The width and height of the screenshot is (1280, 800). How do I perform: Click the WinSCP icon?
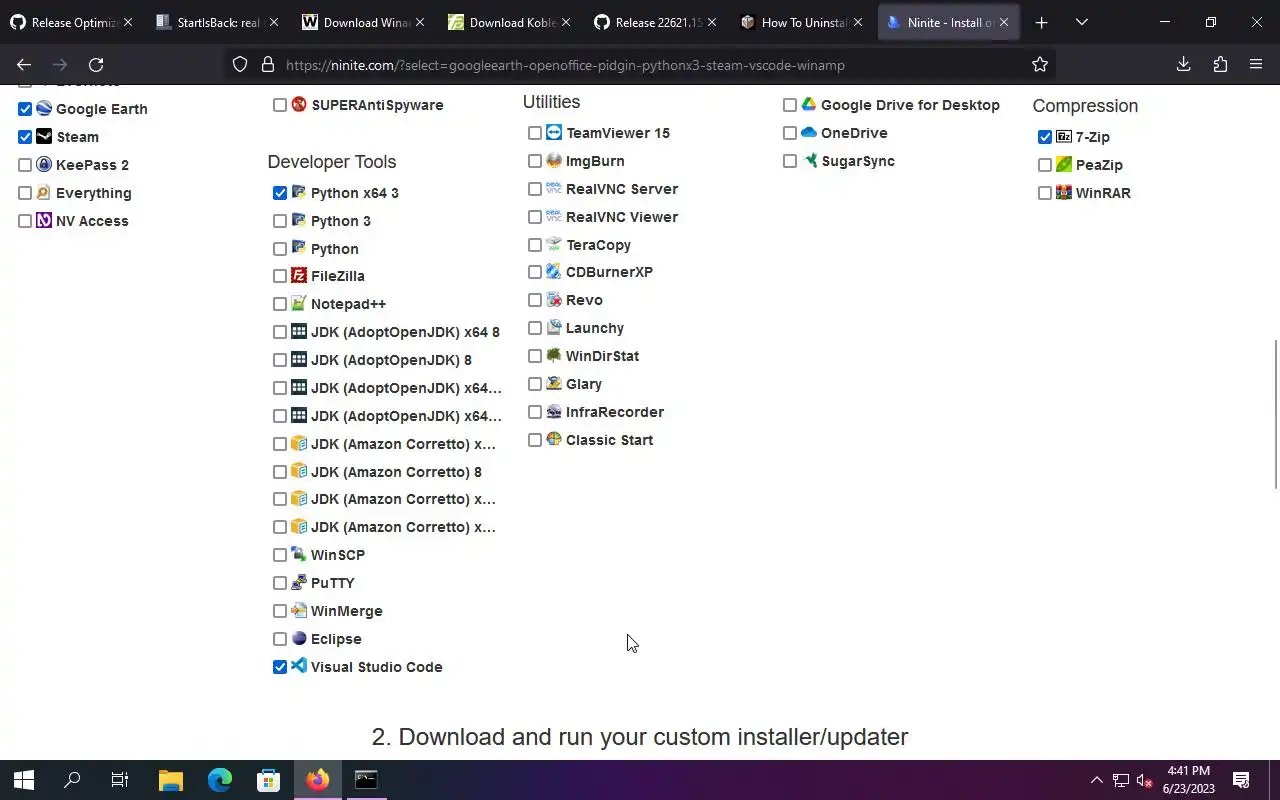tap(299, 554)
